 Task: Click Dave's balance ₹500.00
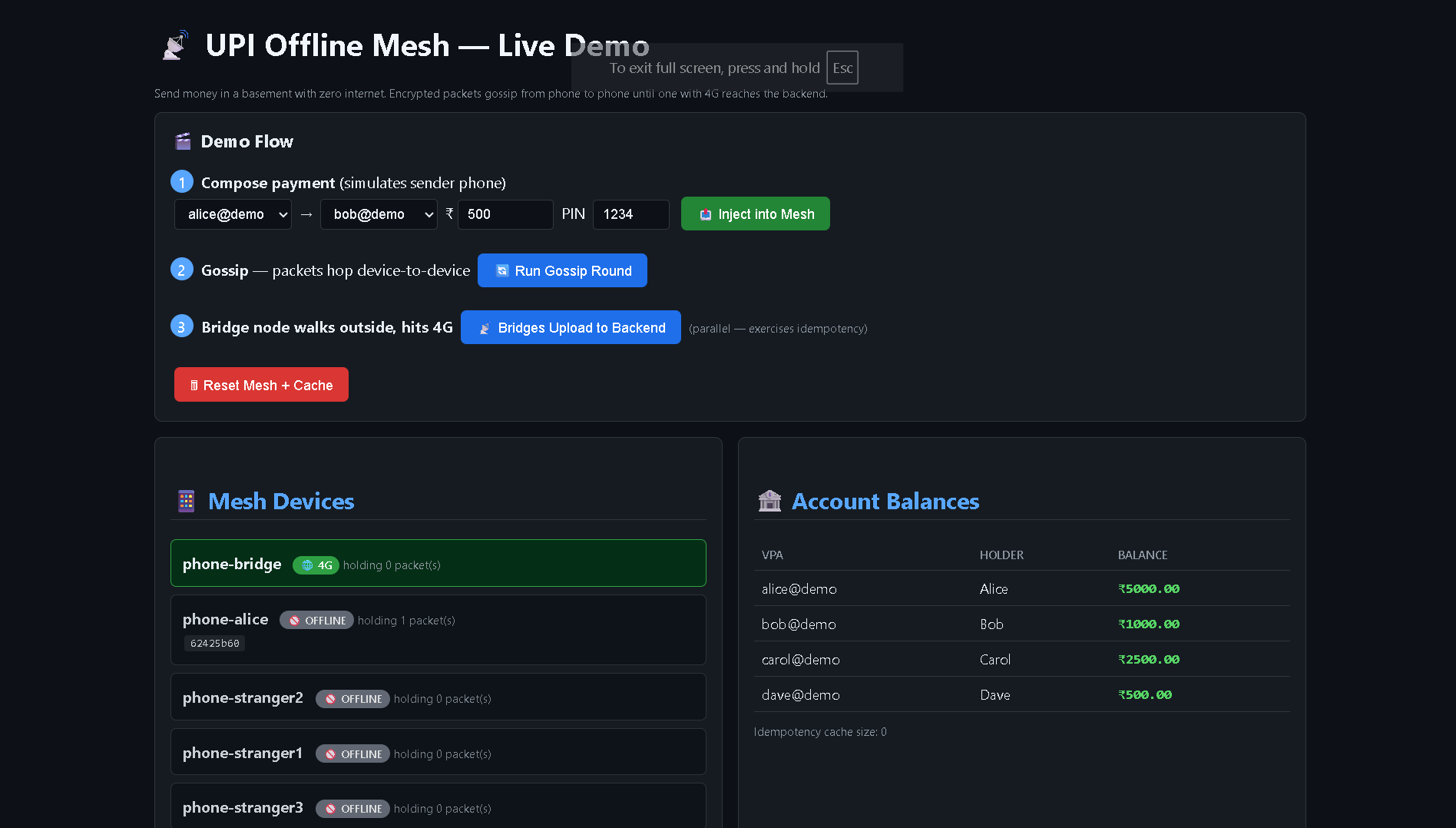(1145, 695)
